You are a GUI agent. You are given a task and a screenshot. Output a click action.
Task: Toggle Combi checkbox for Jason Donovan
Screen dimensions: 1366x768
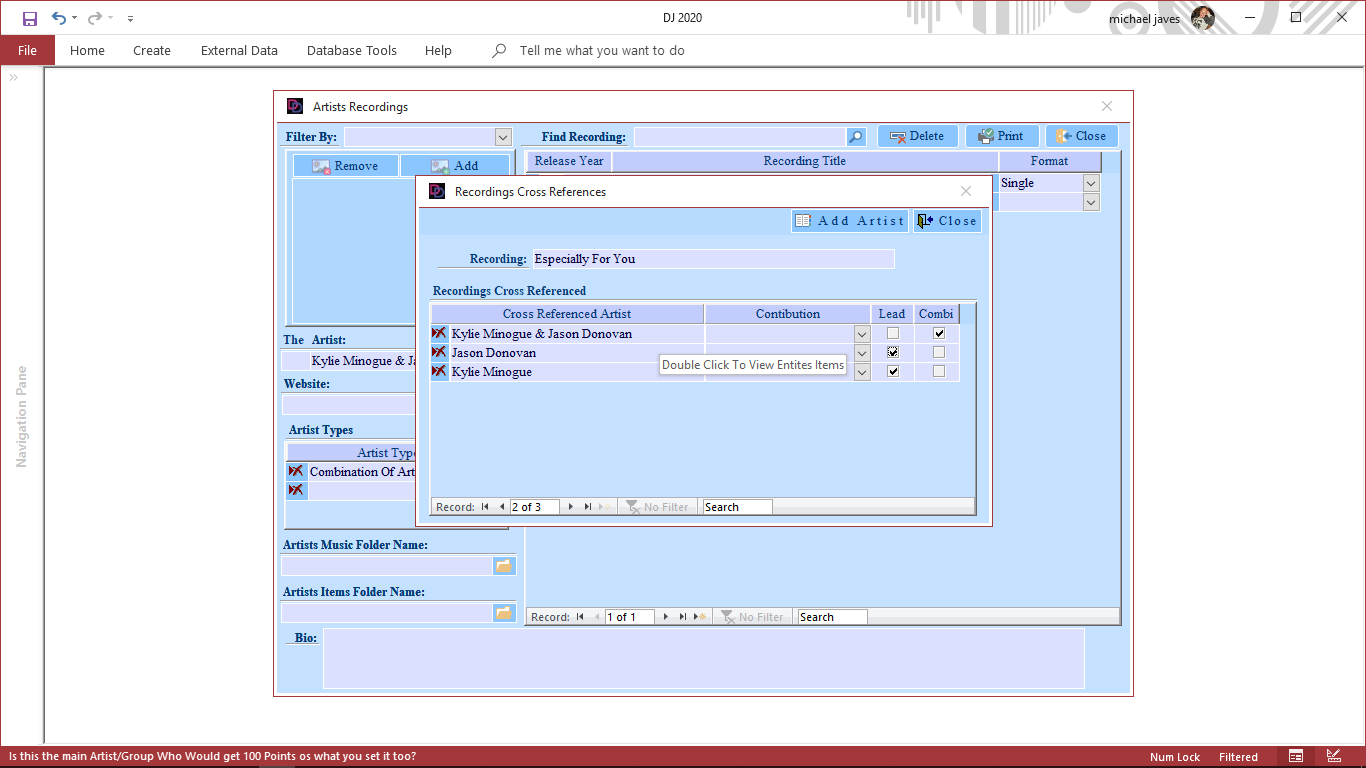click(x=939, y=352)
